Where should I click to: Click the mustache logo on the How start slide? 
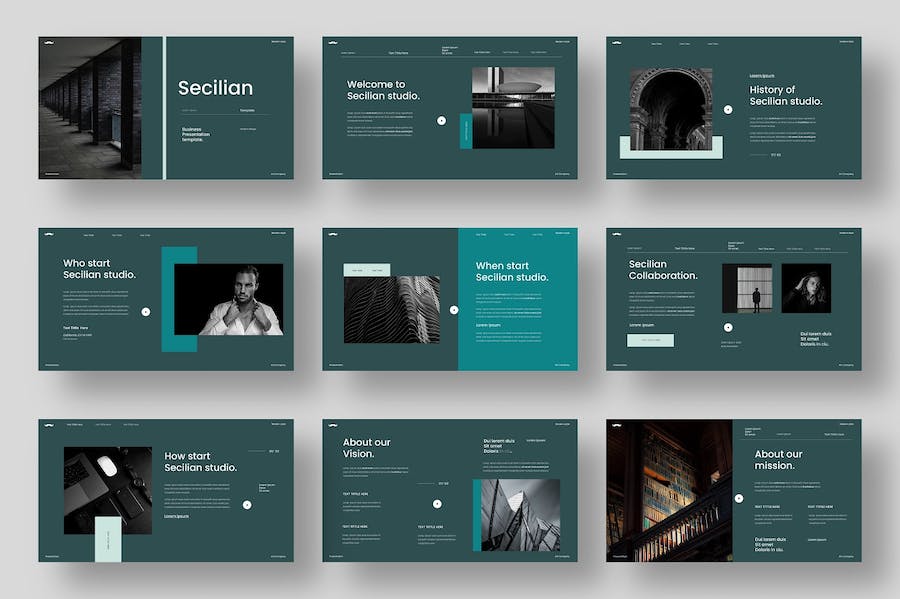point(50,425)
